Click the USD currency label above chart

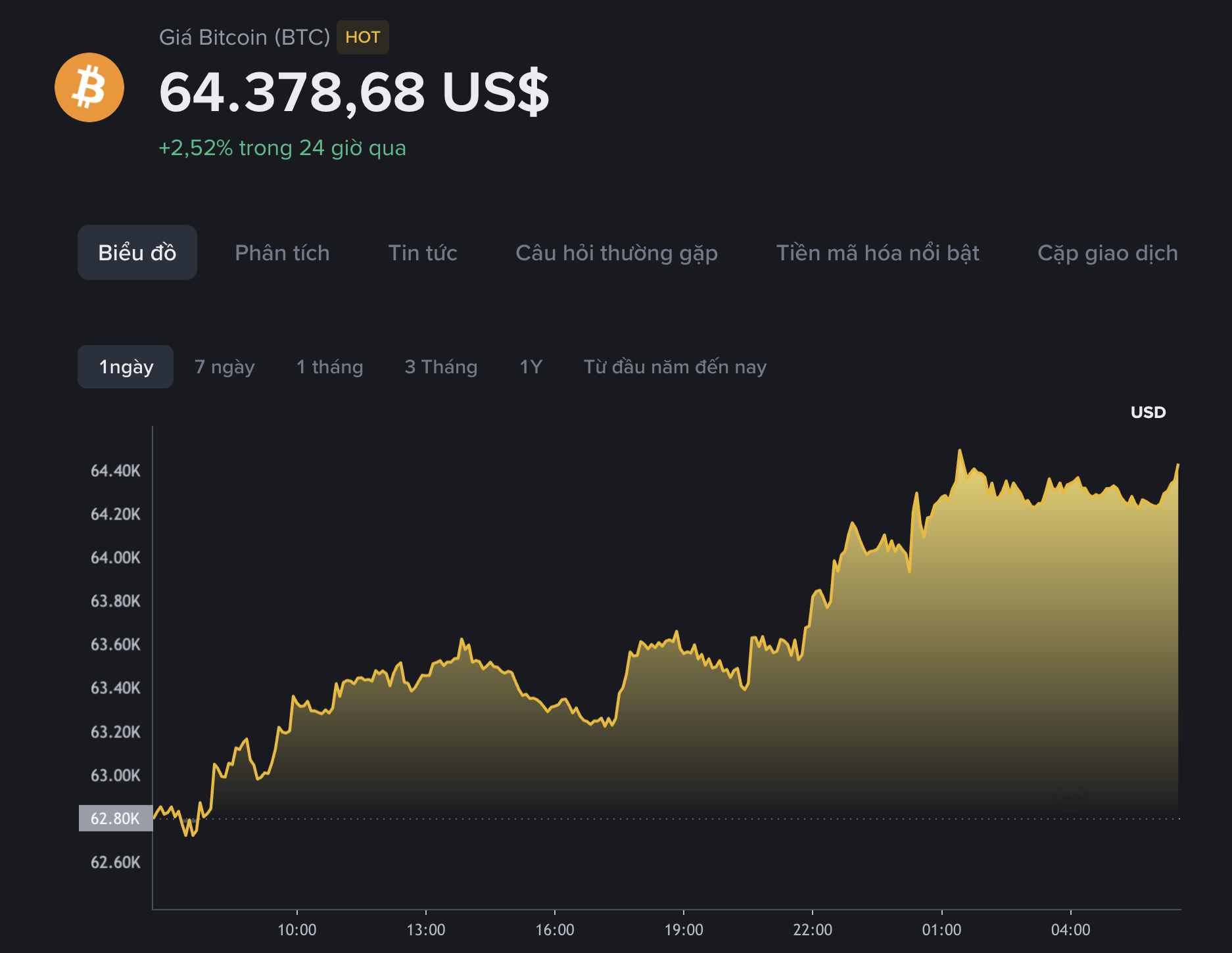click(x=1148, y=412)
